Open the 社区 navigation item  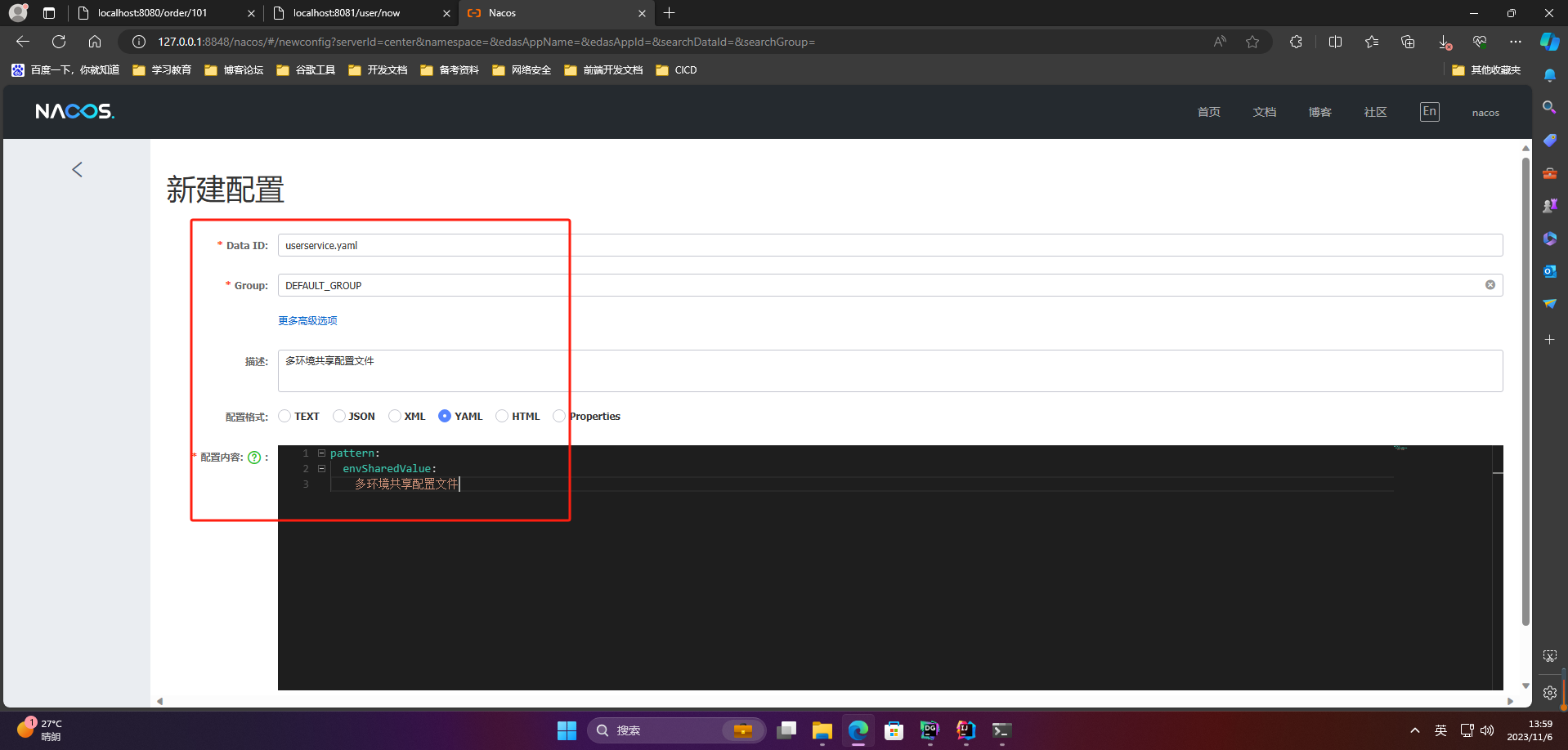(1376, 112)
